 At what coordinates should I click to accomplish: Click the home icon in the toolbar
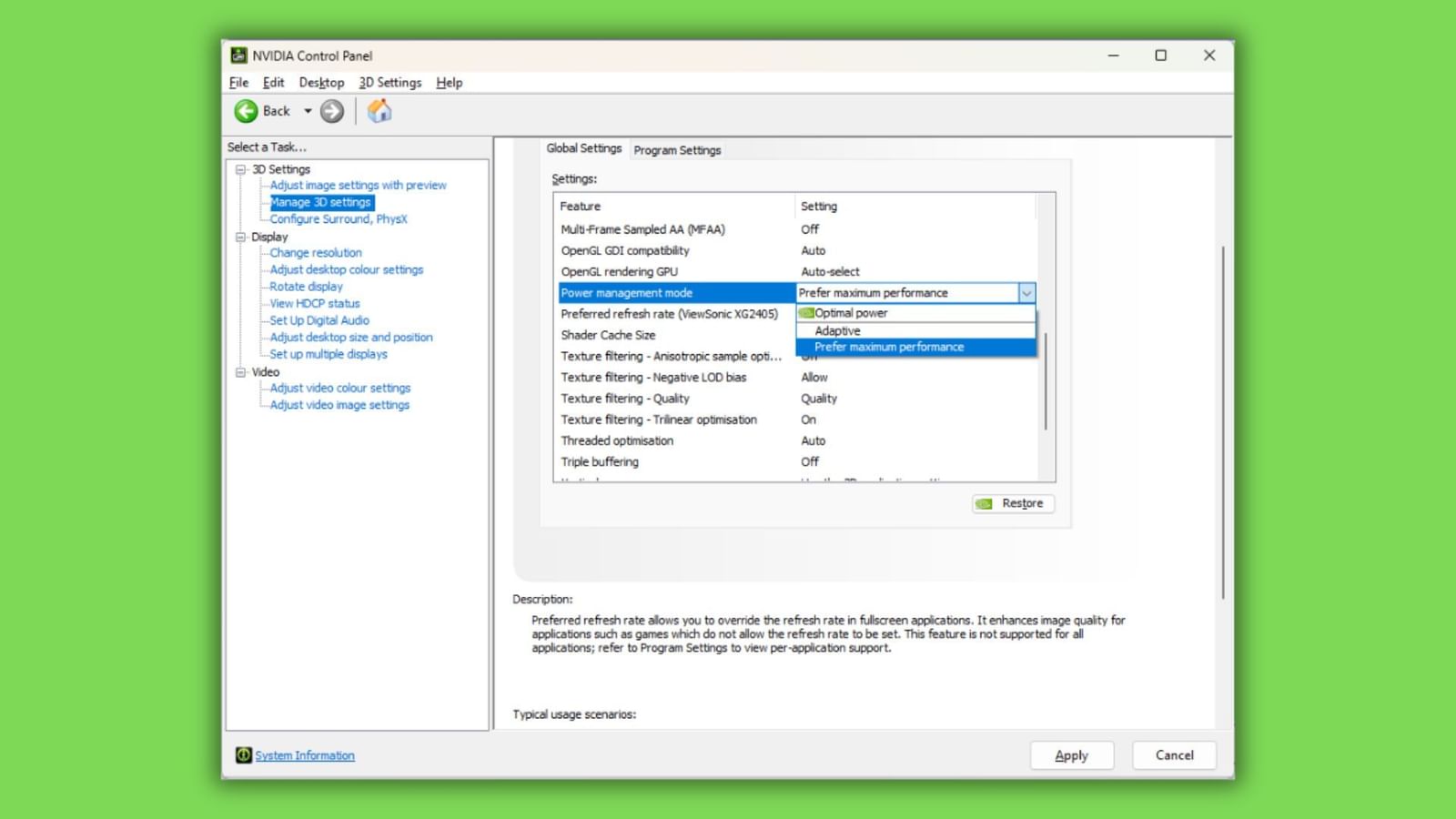379,111
